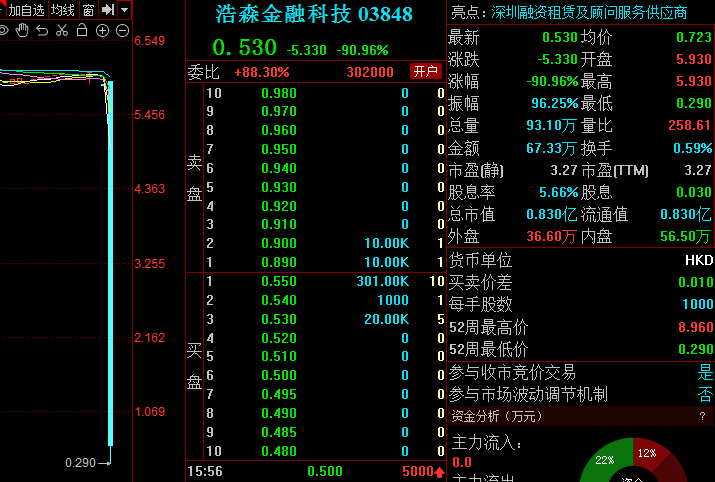The height and width of the screenshot is (482, 715).
Task: Click the 委比 value +88.30%
Action: click(x=262, y=72)
